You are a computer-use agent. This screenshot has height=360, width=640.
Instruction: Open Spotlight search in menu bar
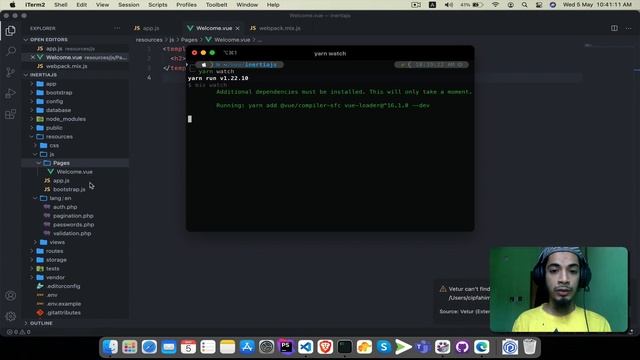point(524,5)
